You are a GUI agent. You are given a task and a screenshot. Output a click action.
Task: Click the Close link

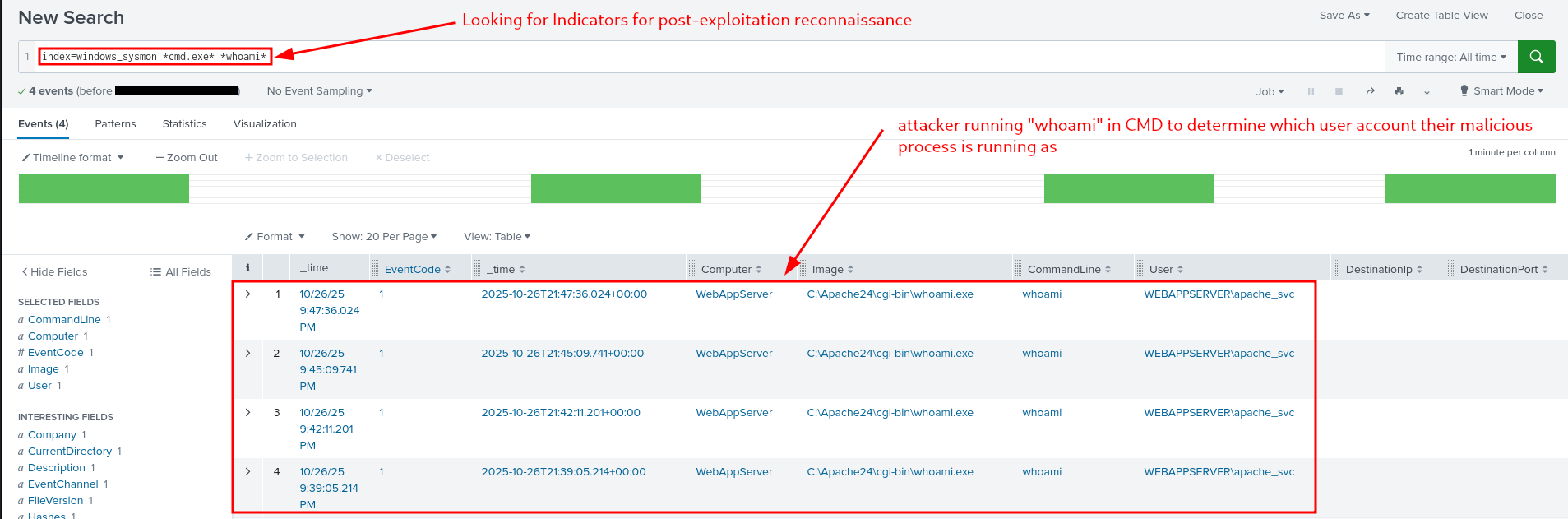point(1529,15)
